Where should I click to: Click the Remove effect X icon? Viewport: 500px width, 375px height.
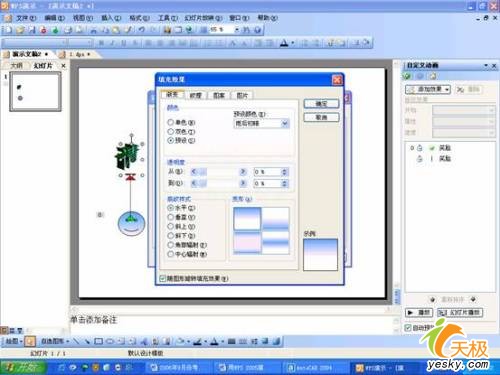click(460, 89)
